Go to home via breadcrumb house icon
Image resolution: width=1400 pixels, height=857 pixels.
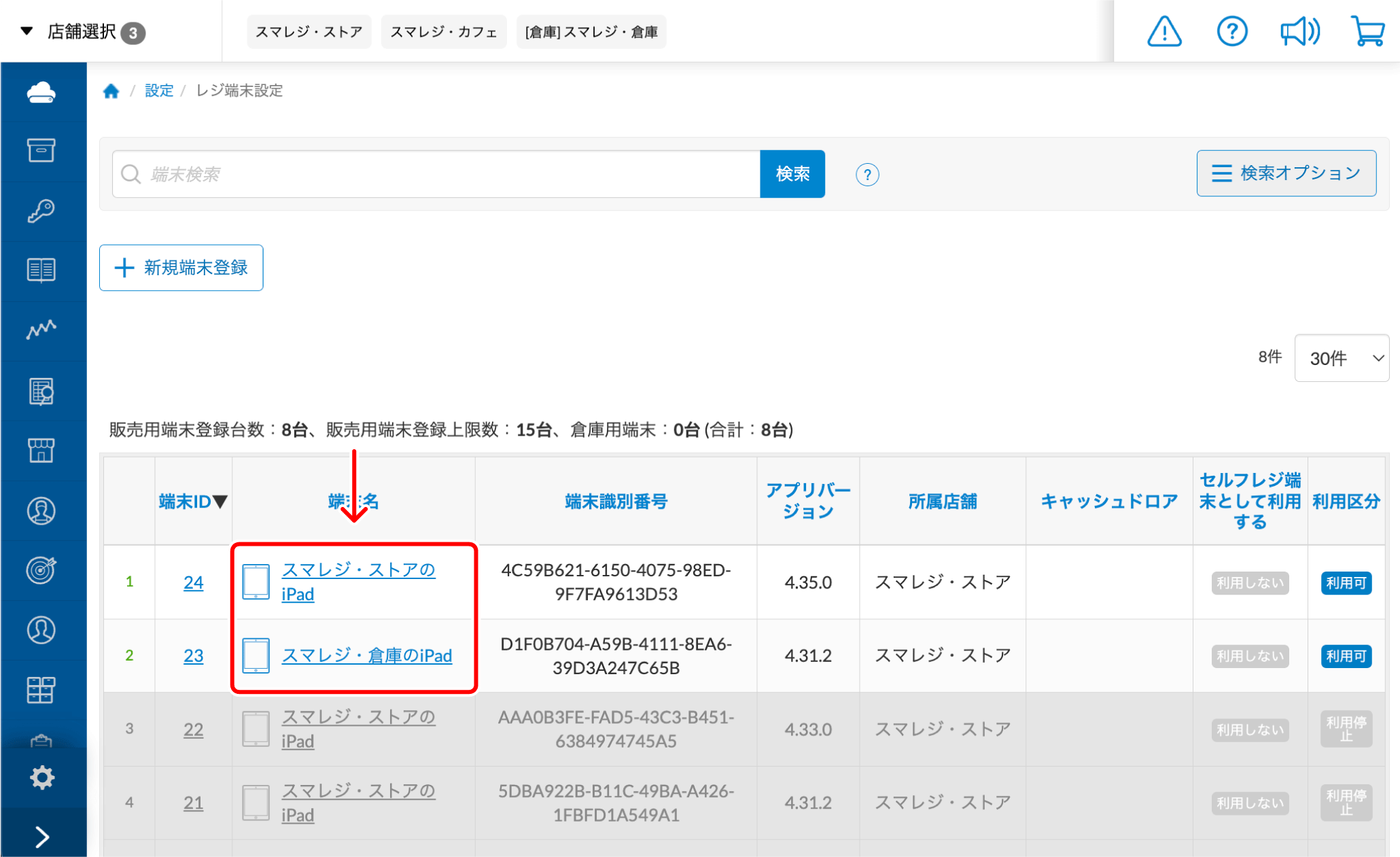pyautogui.click(x=111, y=90)
